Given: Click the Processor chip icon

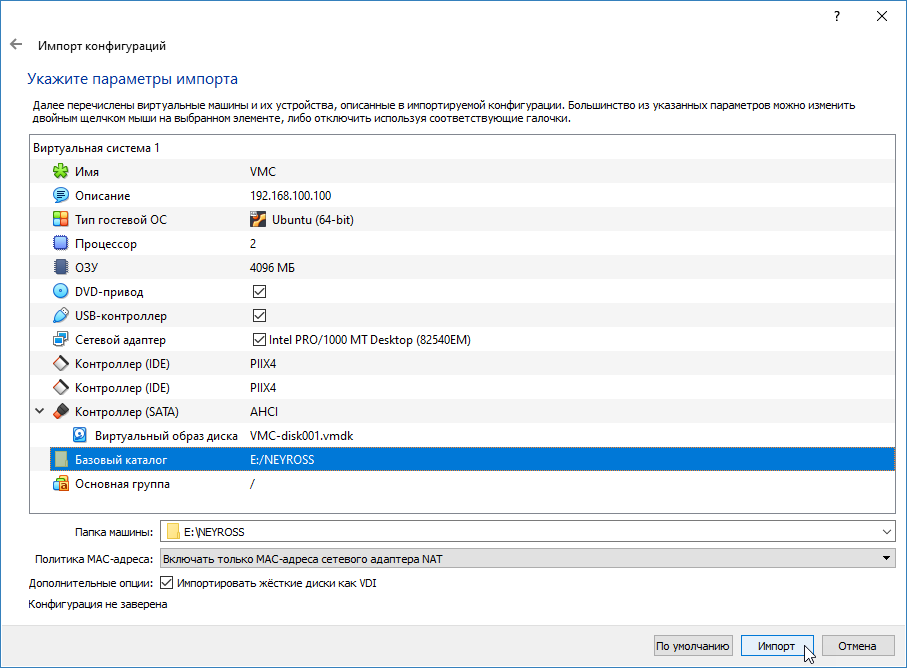Looking at the screenshot, I should coord(60,244).
